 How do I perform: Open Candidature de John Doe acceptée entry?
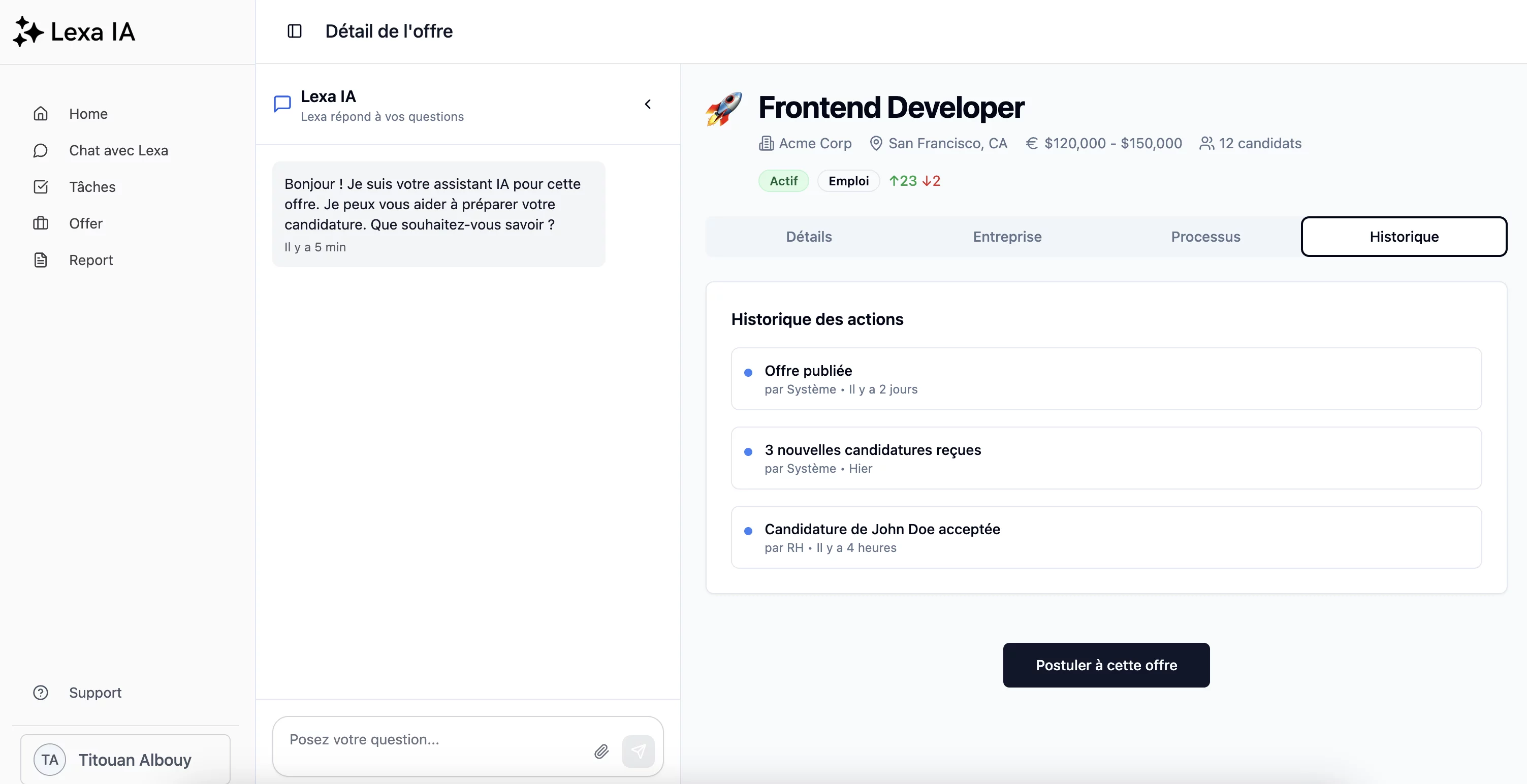(1106, 538)
